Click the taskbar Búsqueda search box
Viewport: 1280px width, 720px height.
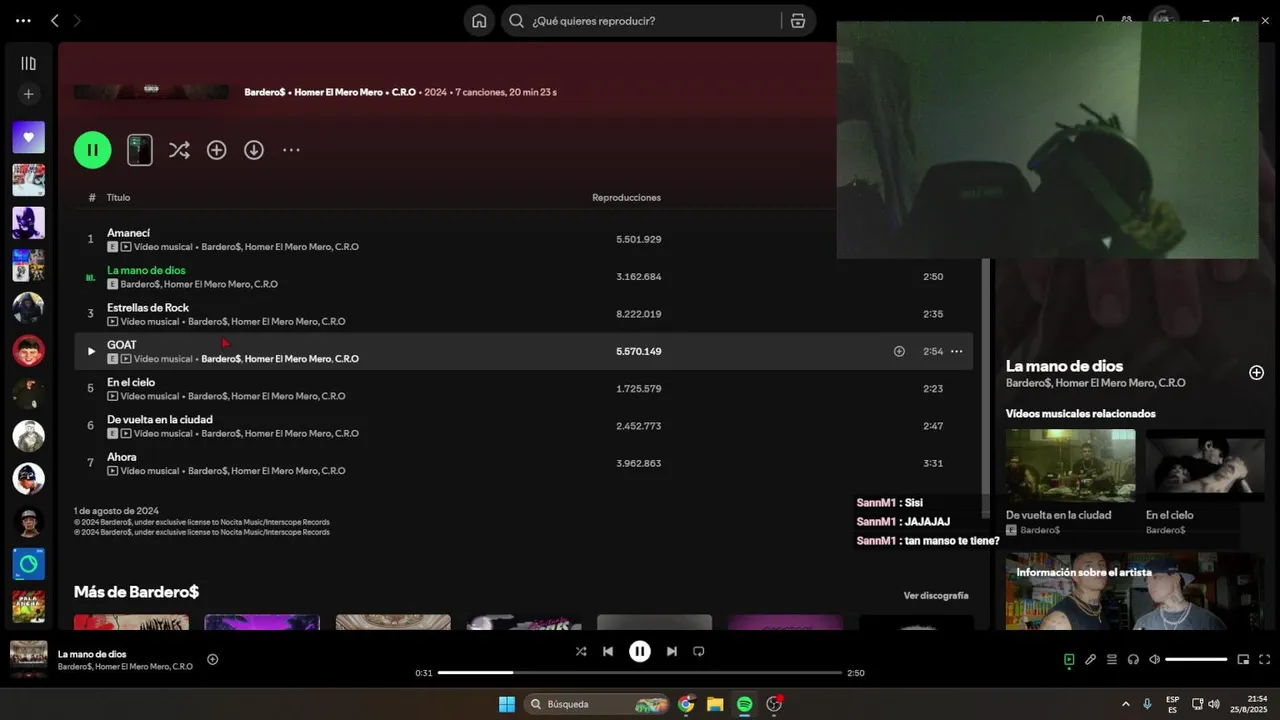(597, 704)
